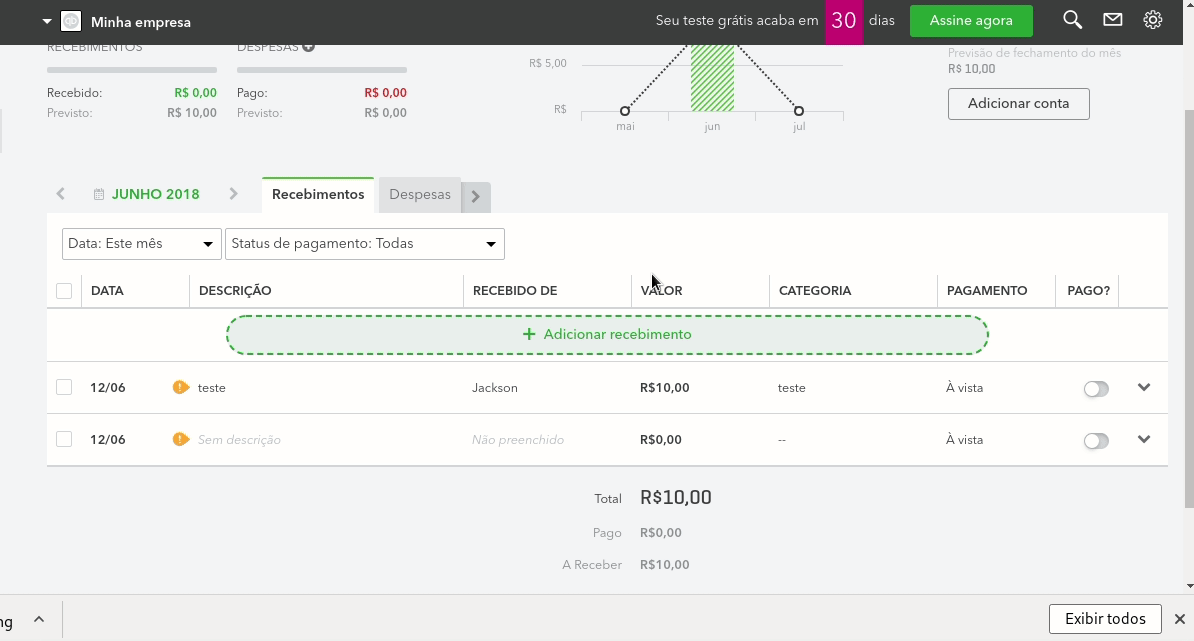The width and height of the screenshot is (1194, 641).
Task: Open messages via the envelope icon
Action: 1113,19
